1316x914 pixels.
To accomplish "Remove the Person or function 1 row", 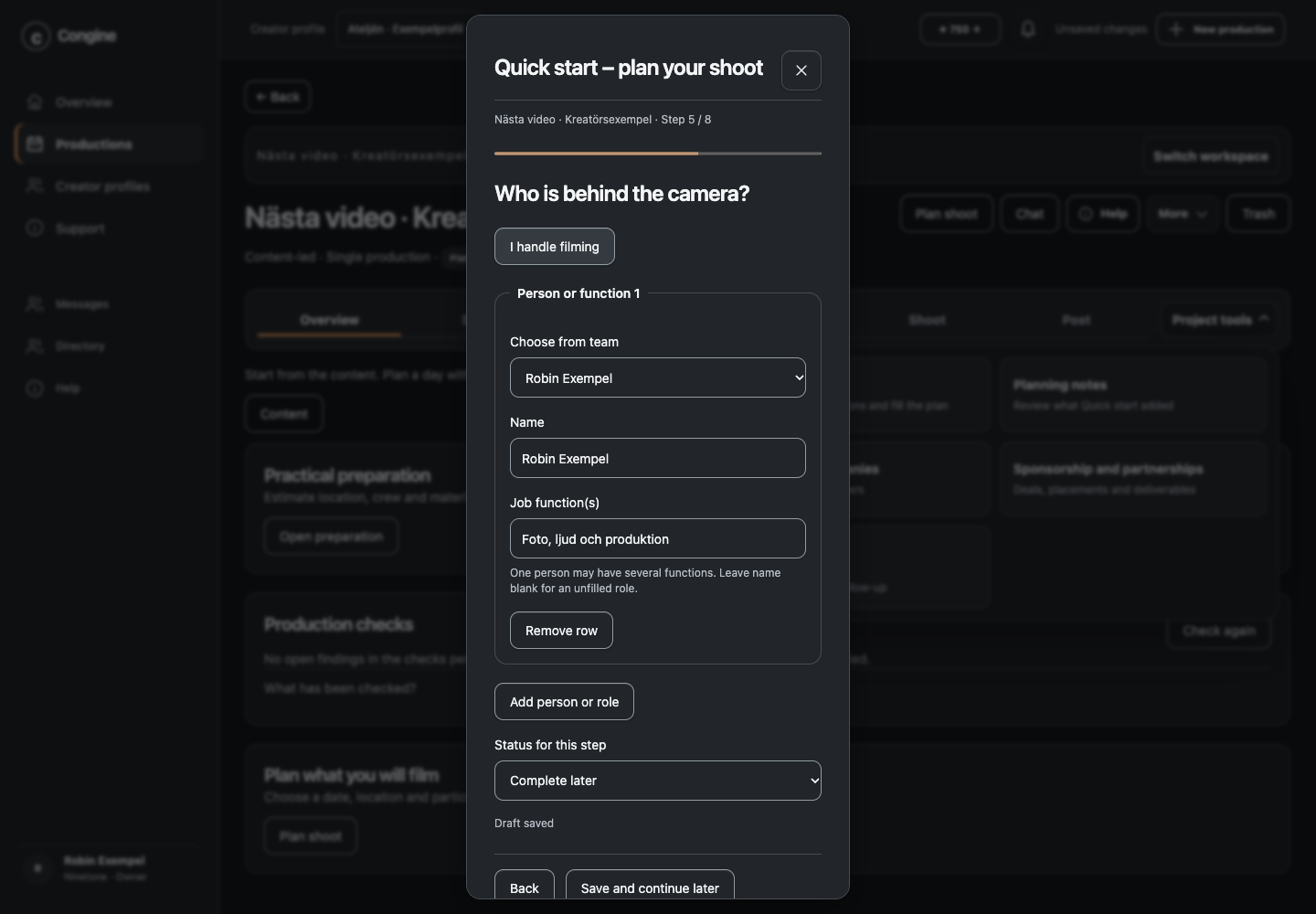I will click(561, 631).
